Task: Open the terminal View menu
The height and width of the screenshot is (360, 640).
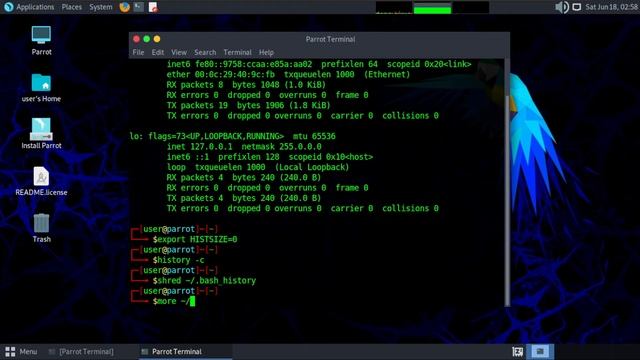Action: point(179,52)
